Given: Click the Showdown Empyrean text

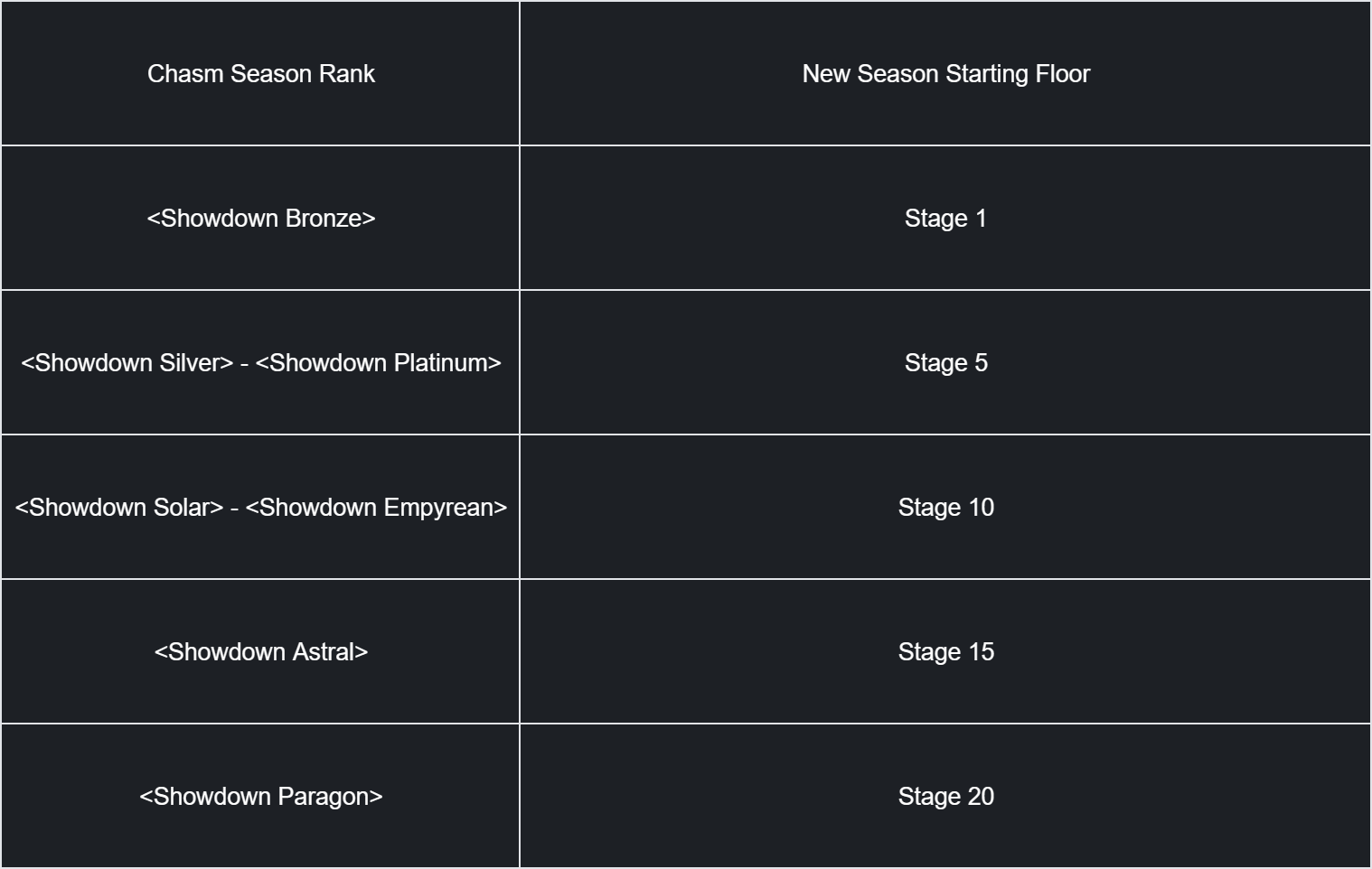Looking at the screenshot, I should [376, 508].
